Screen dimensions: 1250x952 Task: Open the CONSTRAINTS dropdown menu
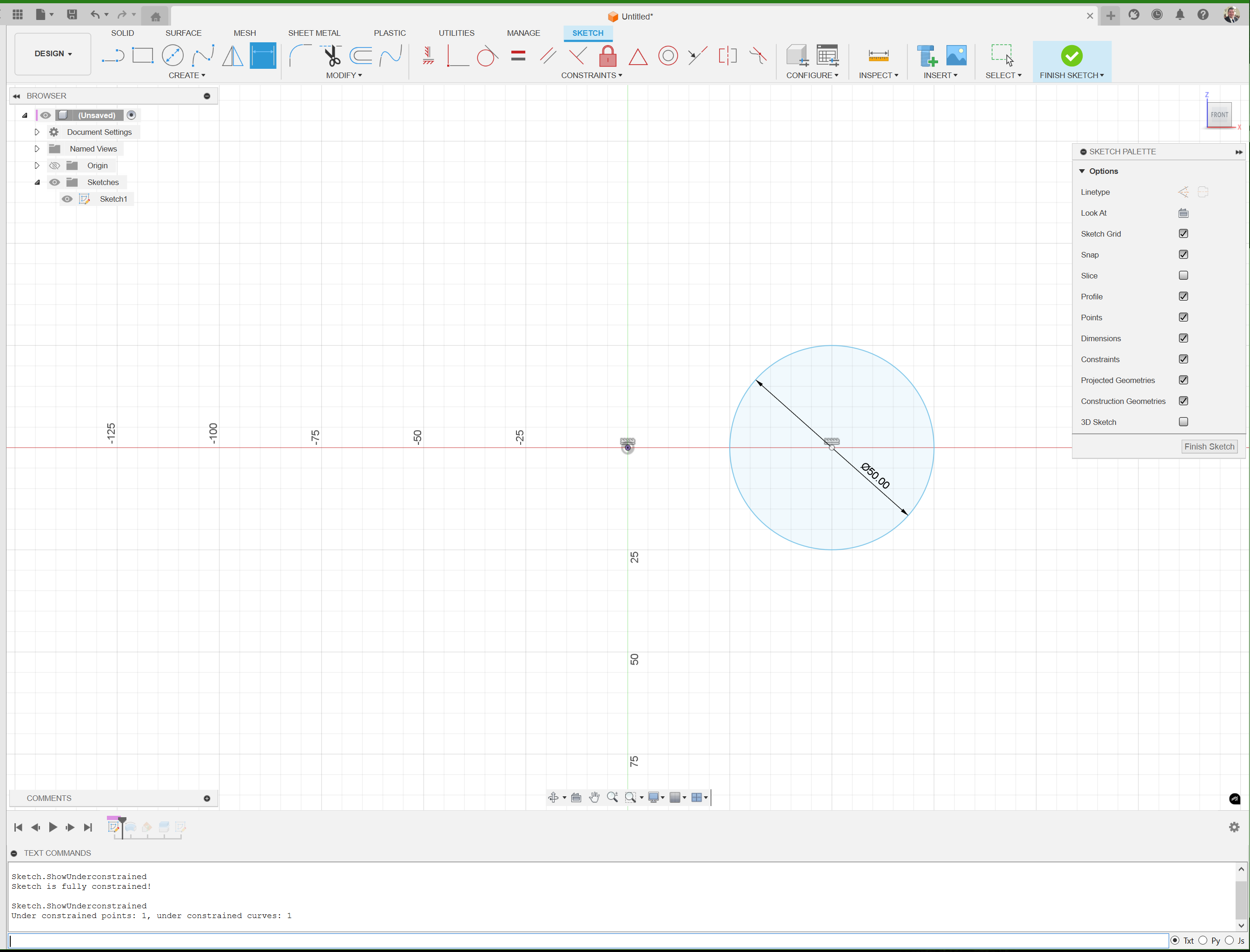click(592, 75)
